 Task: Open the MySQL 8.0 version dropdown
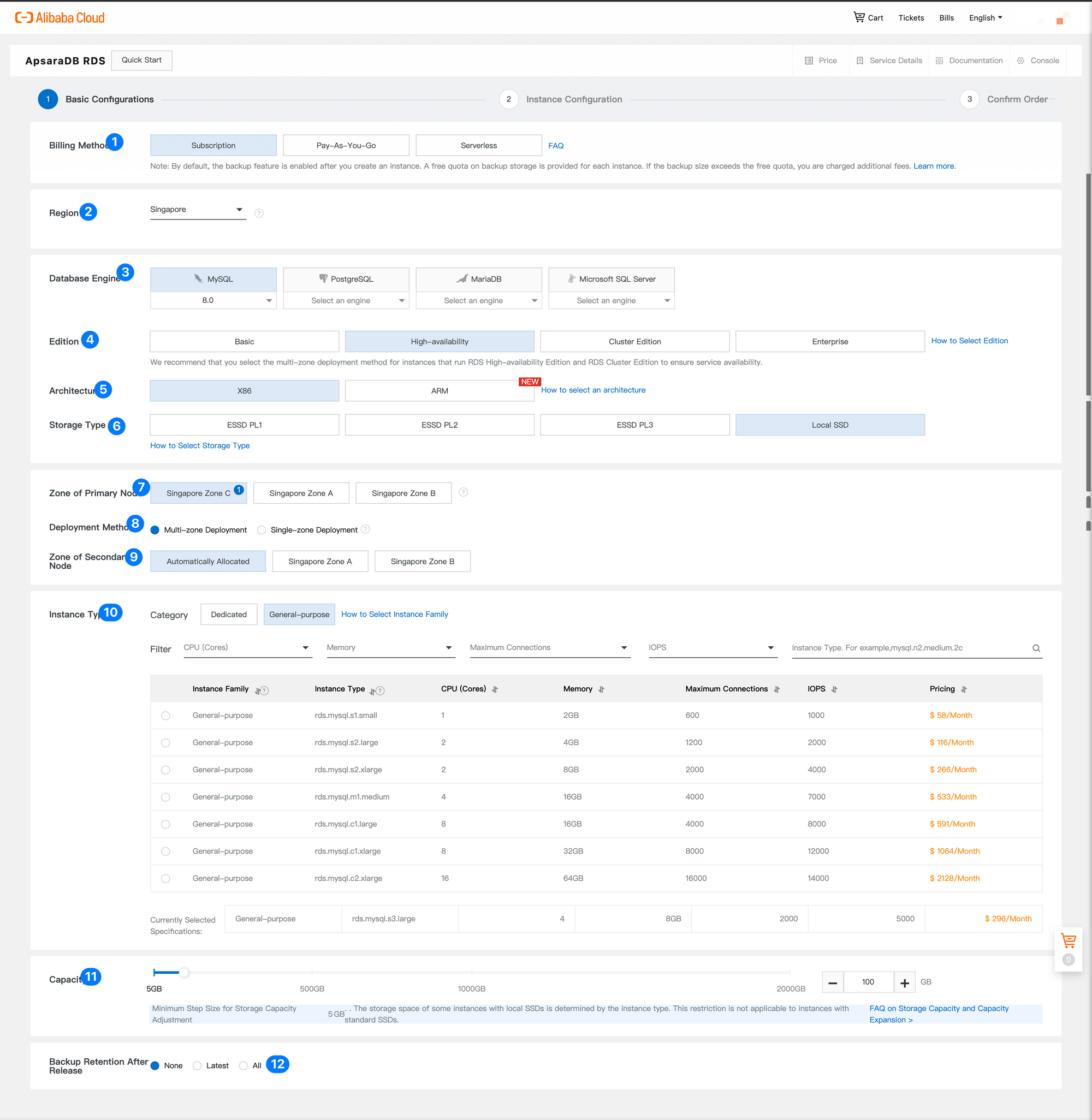point(213,300)
